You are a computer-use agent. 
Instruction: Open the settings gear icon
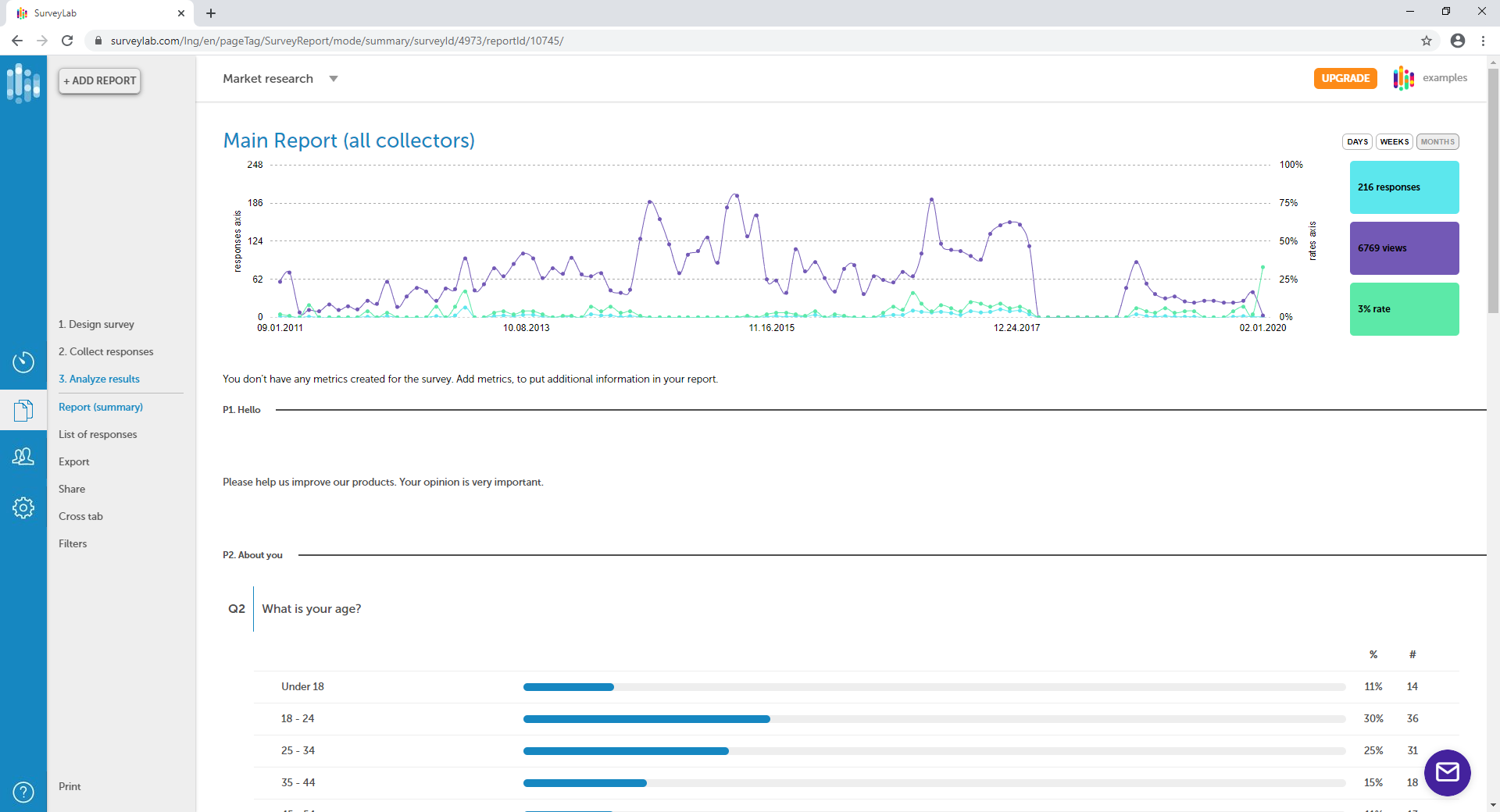[x=23, y=507]
